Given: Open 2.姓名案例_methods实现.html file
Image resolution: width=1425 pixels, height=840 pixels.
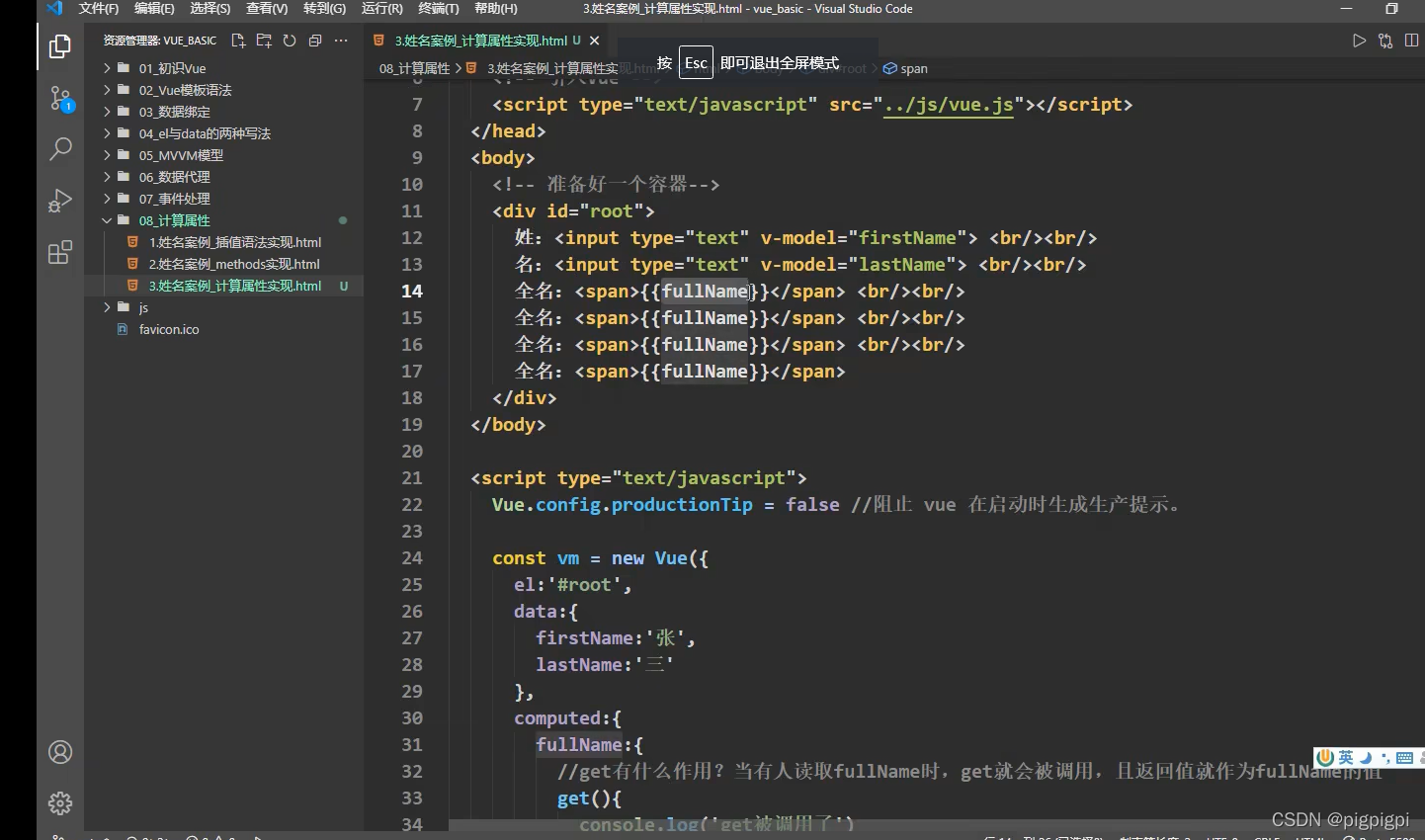Looking at the screenshot, I should click(234, 264).
